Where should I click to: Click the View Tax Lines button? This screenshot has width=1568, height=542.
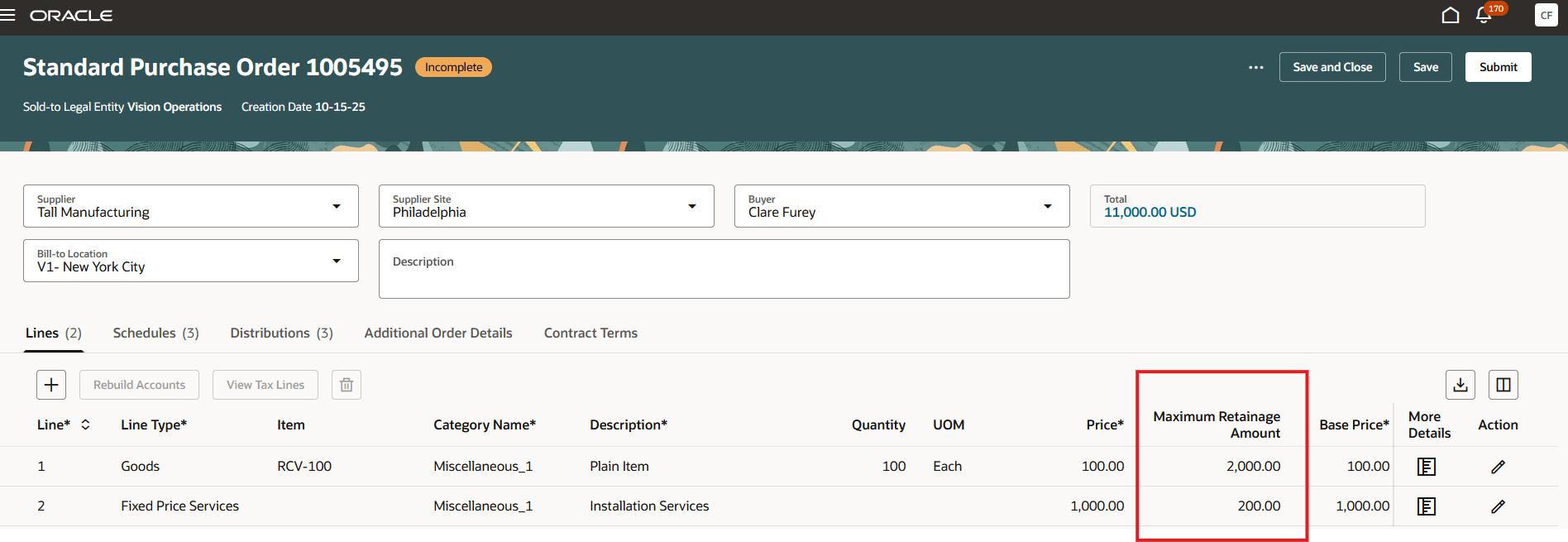[265, 385]
